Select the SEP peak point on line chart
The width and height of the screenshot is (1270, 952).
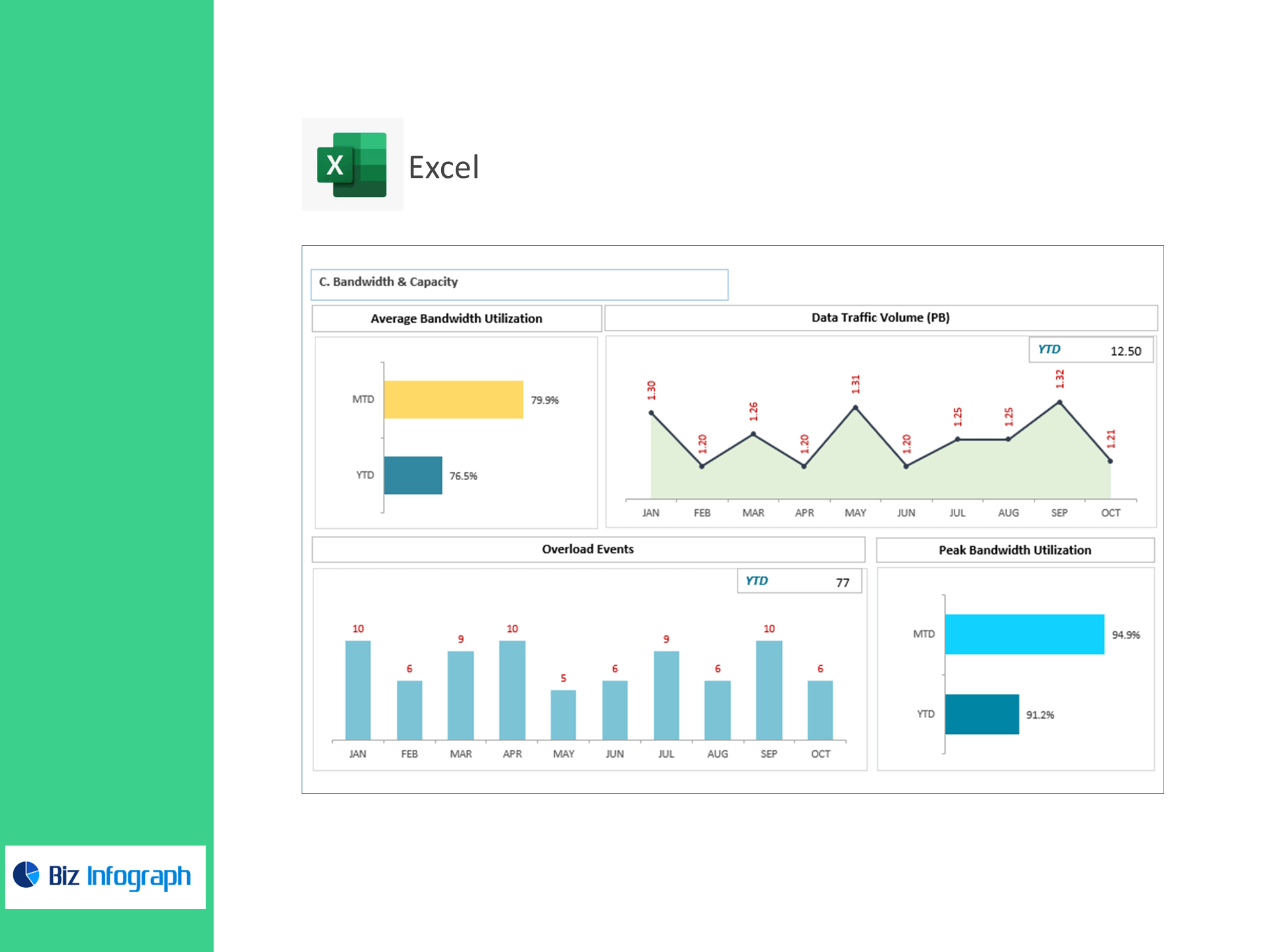point(1060,402)
